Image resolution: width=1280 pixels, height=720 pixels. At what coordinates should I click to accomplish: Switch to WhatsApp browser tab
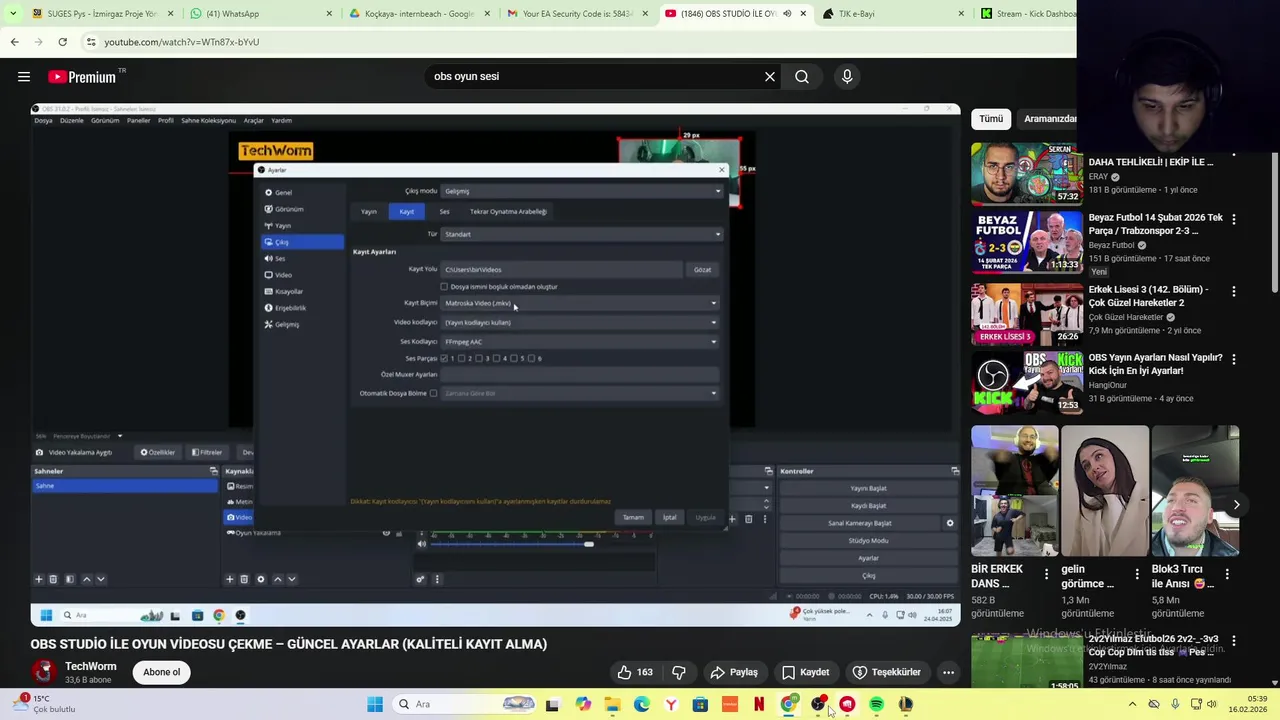click(x=261, y=14)
